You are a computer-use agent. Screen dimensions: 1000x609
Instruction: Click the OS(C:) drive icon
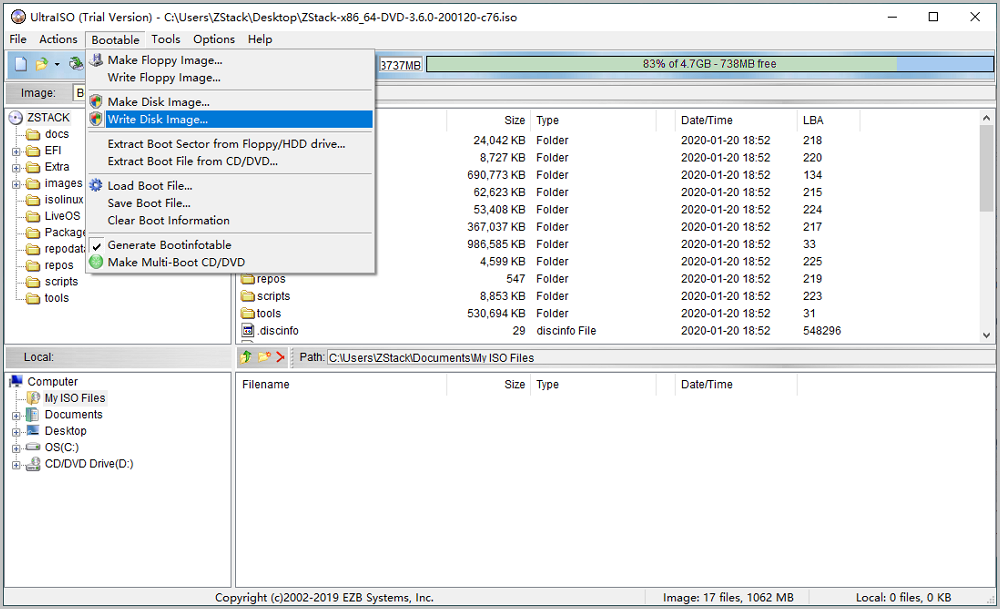(x=33, y=447)
